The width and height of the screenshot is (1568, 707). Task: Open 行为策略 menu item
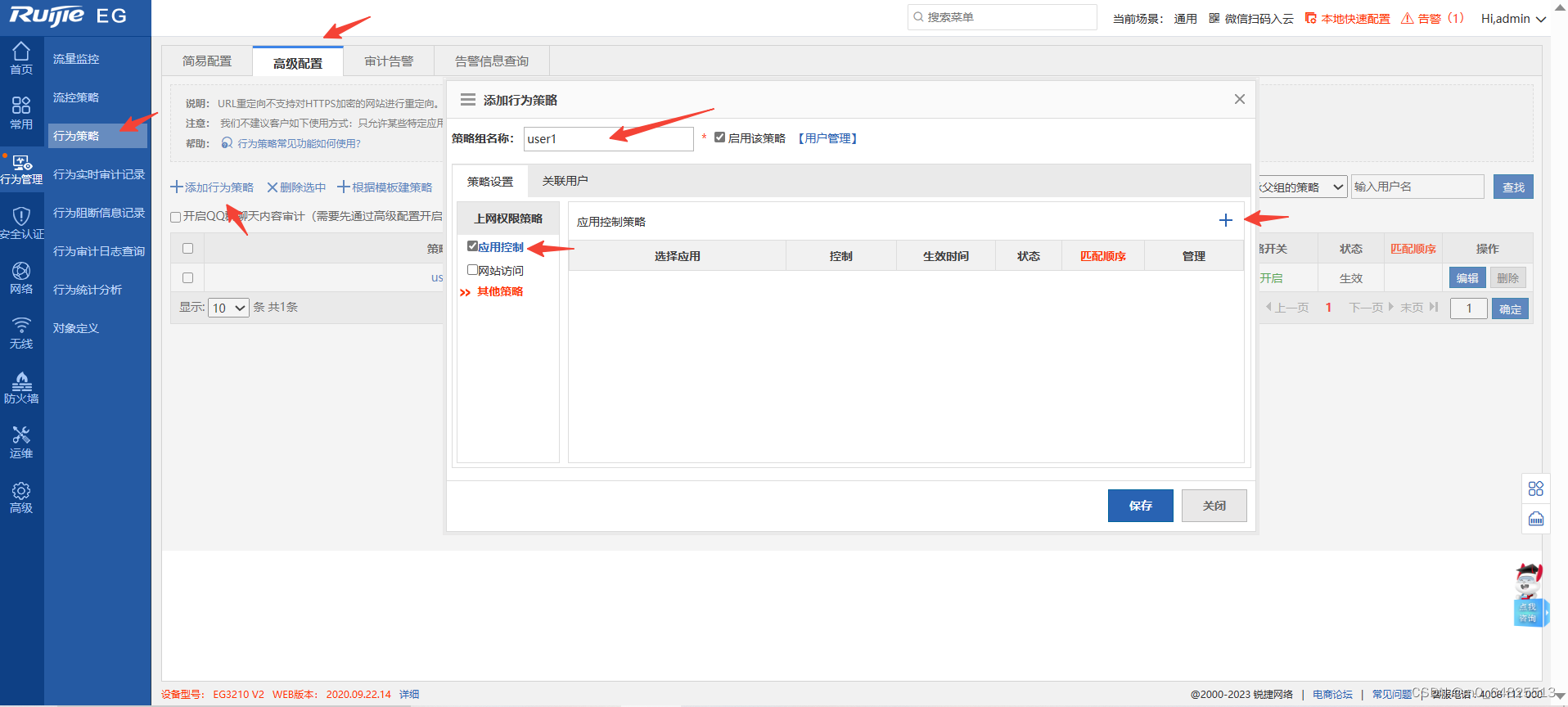coord(97,136)
